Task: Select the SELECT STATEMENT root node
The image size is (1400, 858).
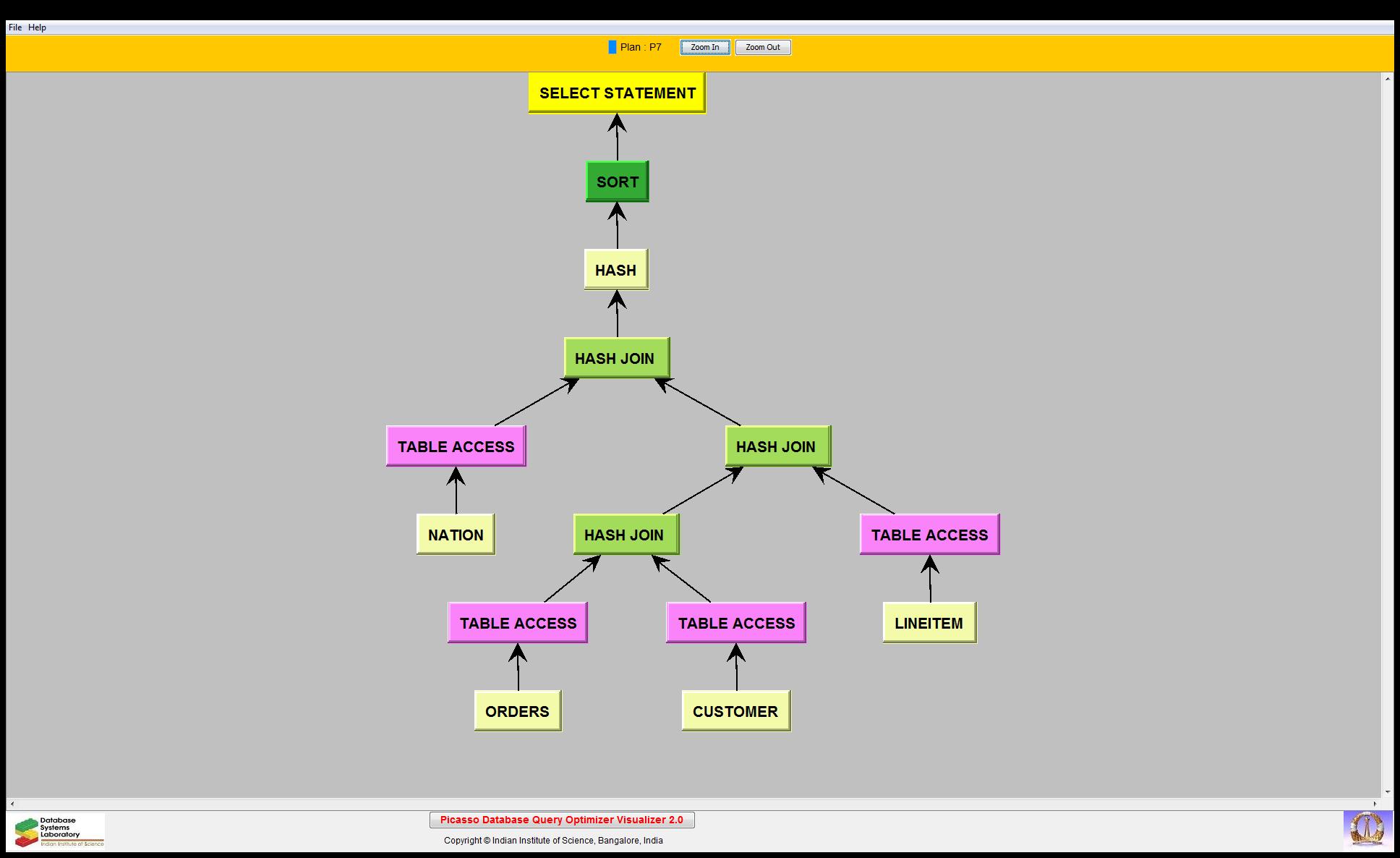Action: [617, 93]
